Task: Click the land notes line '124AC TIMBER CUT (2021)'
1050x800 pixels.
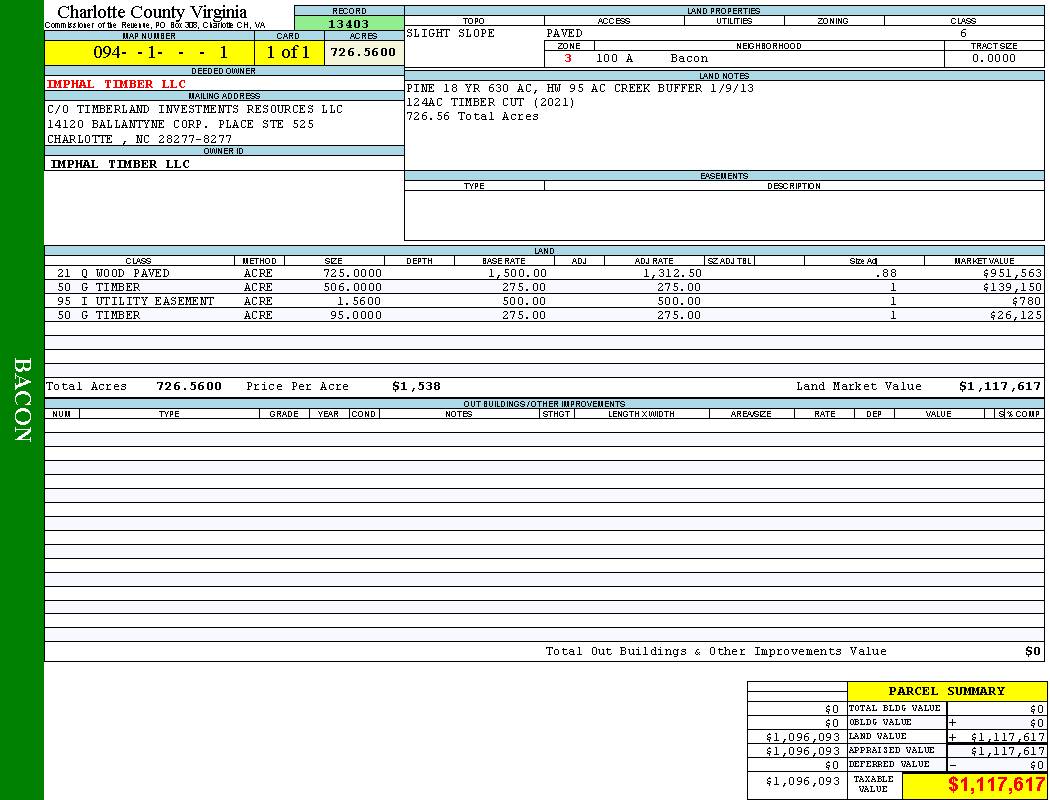Action: [490, 102]
